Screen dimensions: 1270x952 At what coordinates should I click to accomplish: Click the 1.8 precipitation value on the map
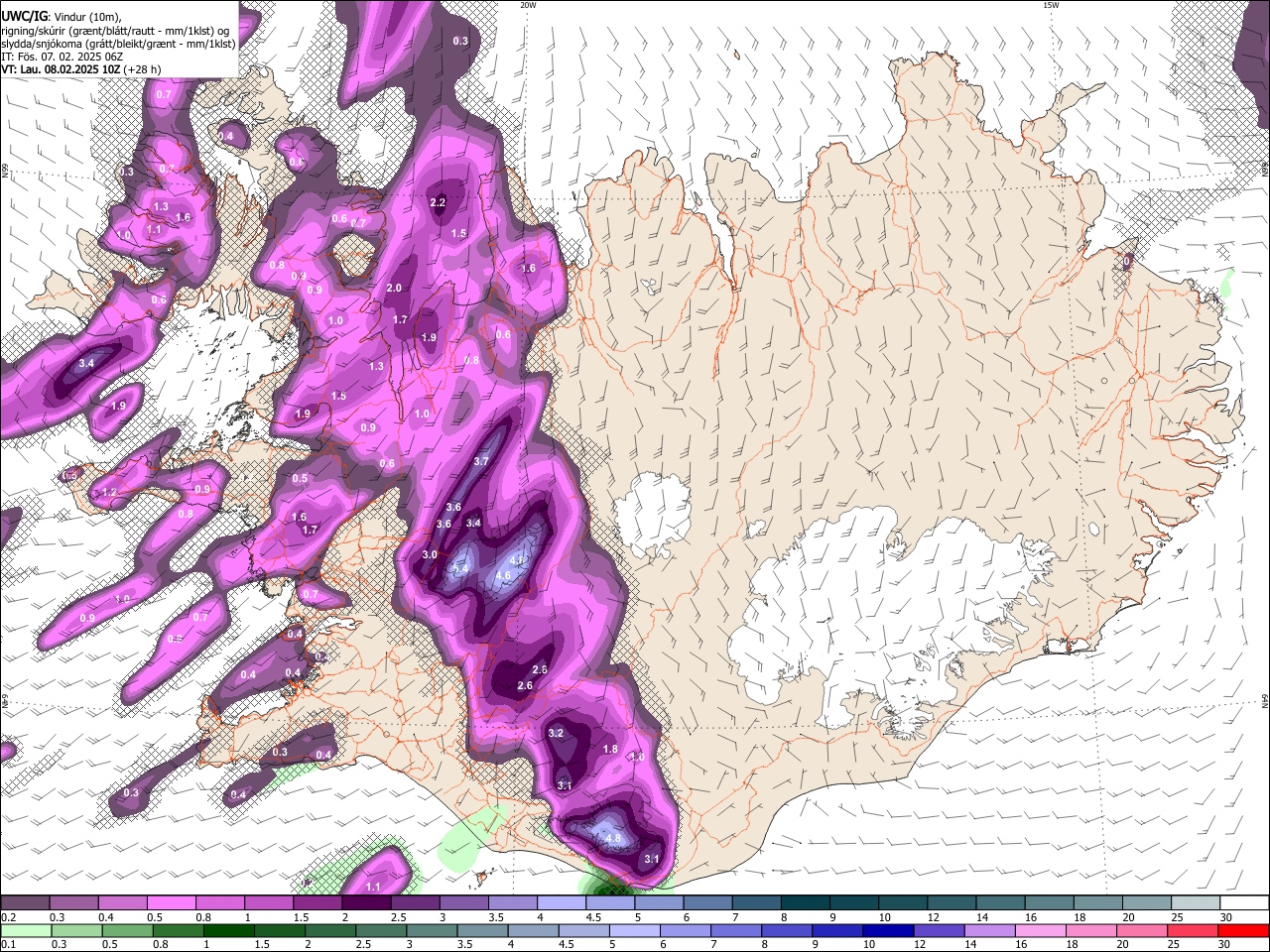[611, 750]
